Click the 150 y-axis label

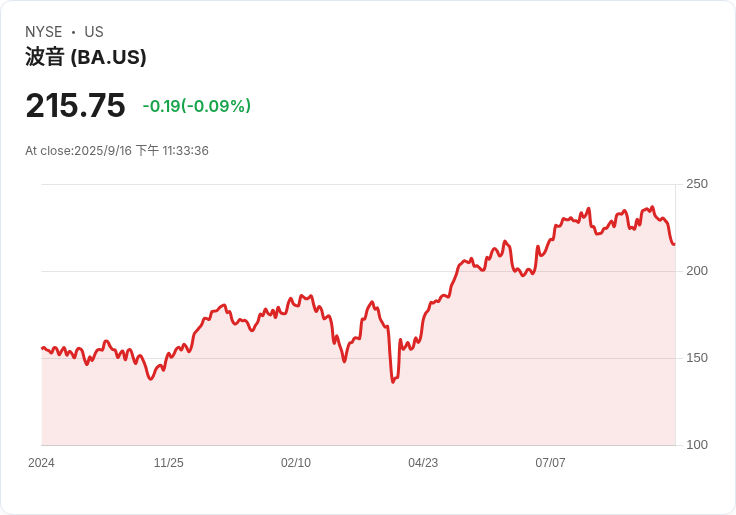pyautogui.click(x=697, y=358)
